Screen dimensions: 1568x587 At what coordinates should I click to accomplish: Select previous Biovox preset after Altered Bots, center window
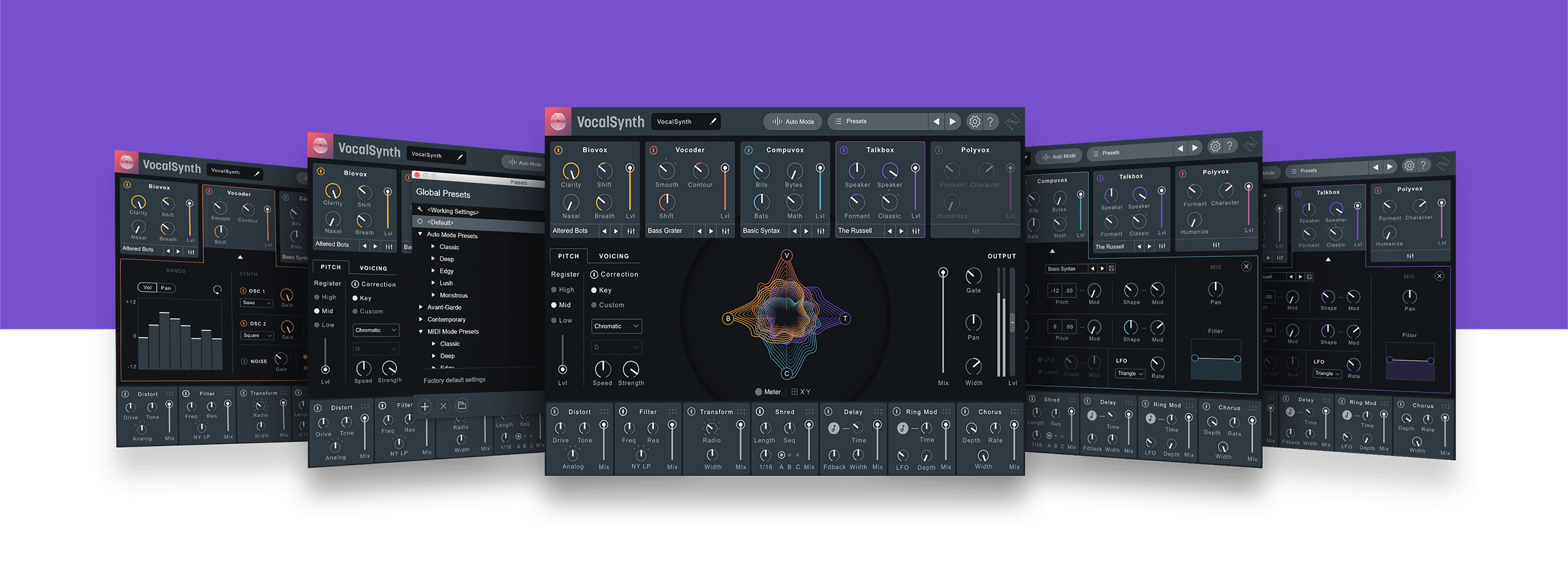click(x=604, y=231)
